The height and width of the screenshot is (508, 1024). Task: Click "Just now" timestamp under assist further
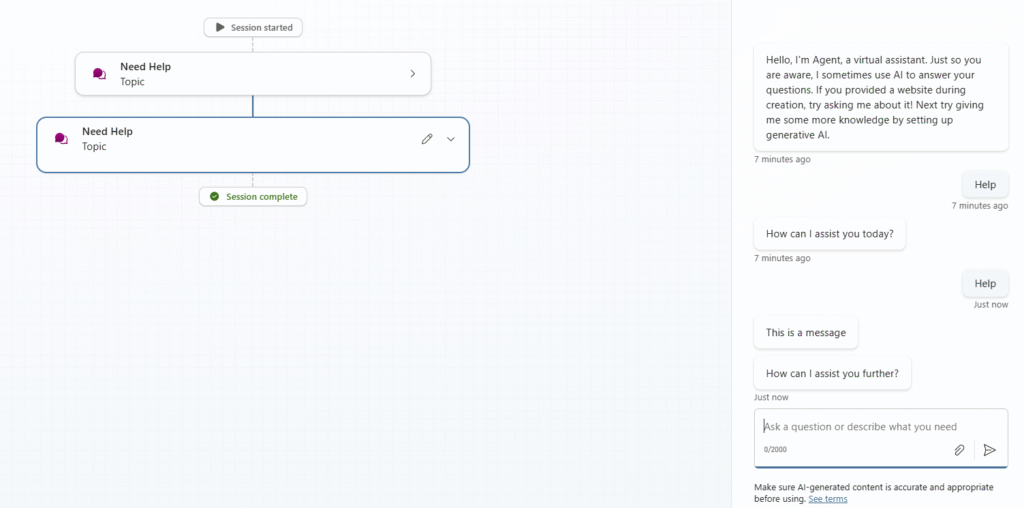point(771,397)
